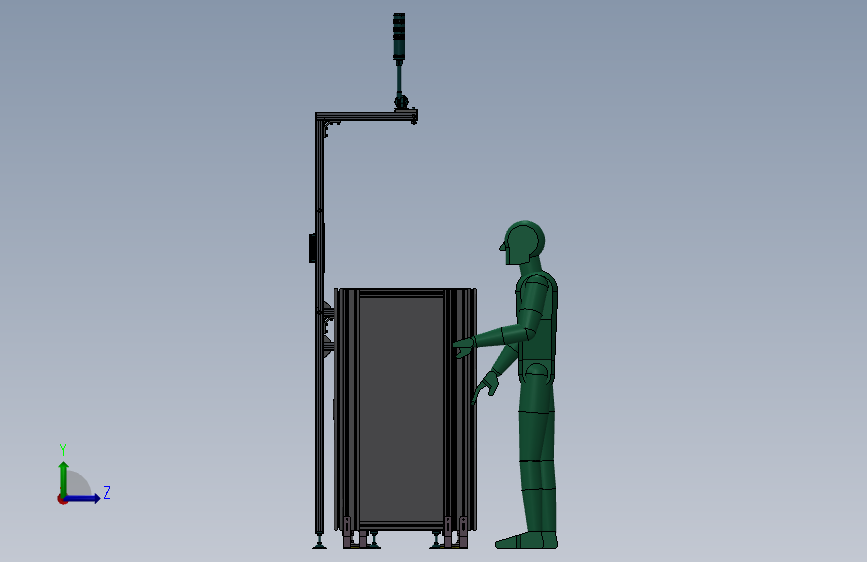Select the horizontal top beam of frame

click(366, 116)
